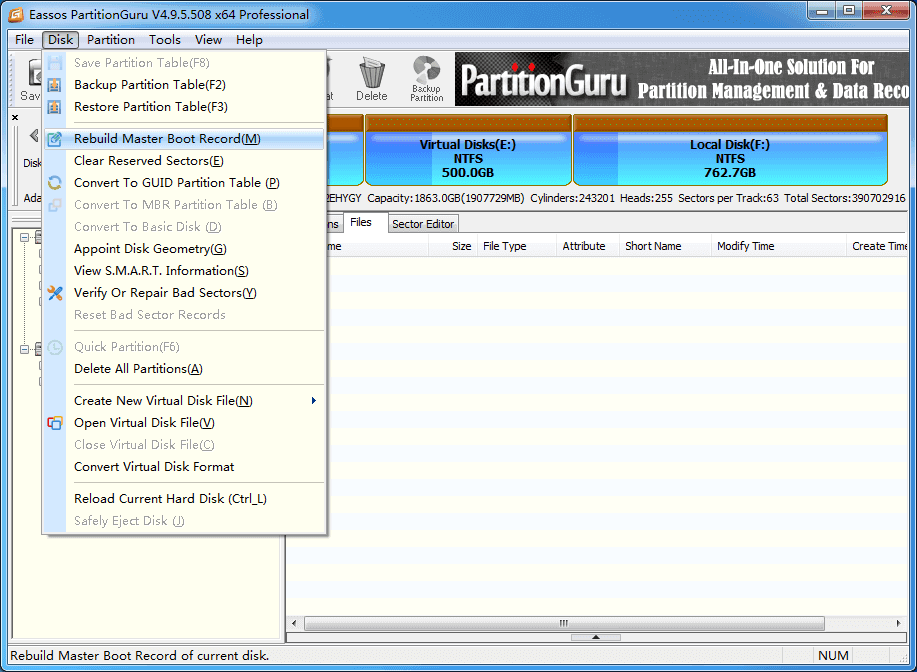Click the Rebuild Master Boot Record icon
This screenshot has height=672, width=917.
(x=54, y=139)
